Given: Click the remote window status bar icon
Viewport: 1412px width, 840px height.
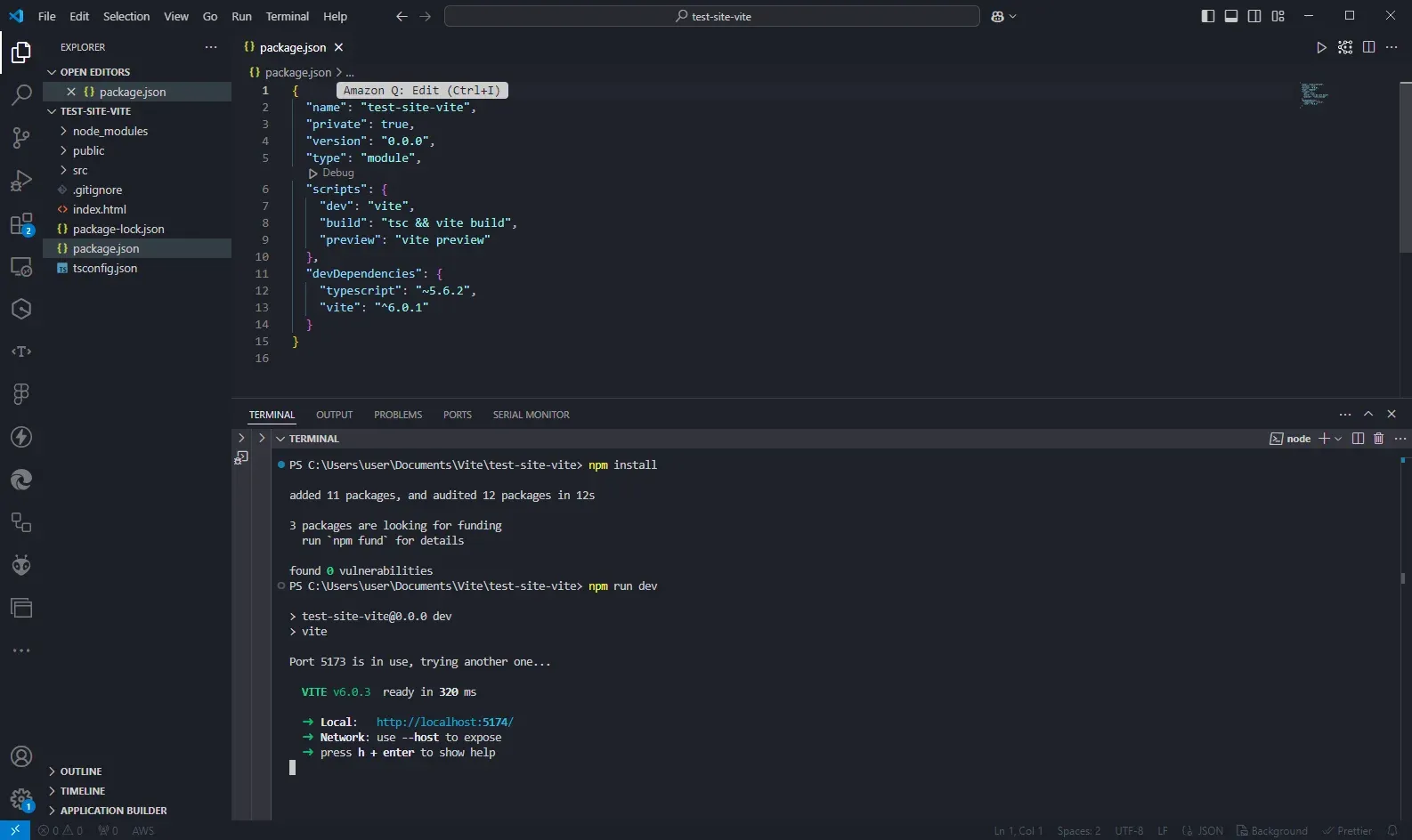Looking at the screenshot, I should pos(15,830).
